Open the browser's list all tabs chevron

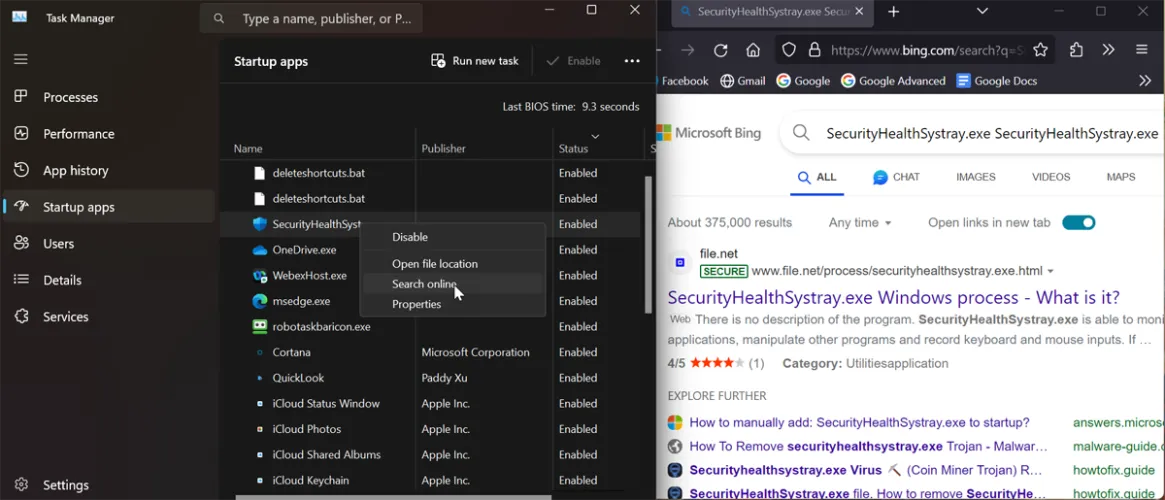[x=982, y=11]
